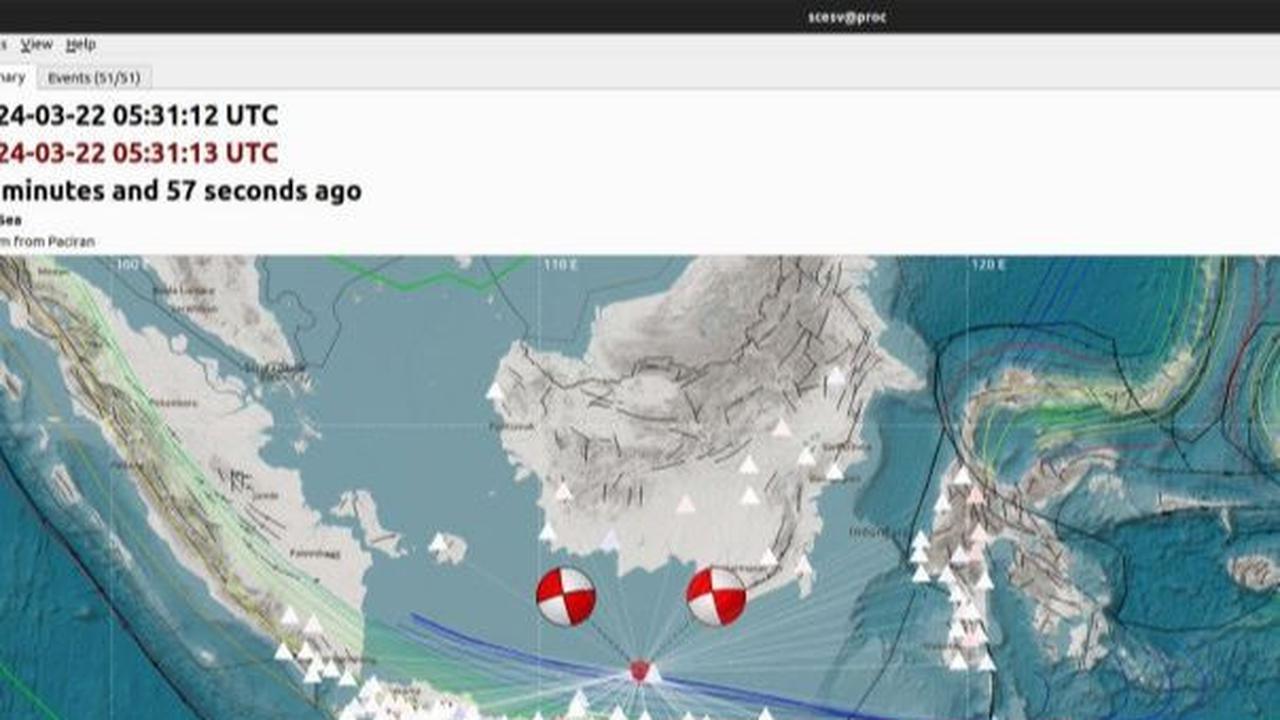1280x720 pixels.
Task: Select the northeasternmost station triangle on Borneo
Action: coord(836,376)
